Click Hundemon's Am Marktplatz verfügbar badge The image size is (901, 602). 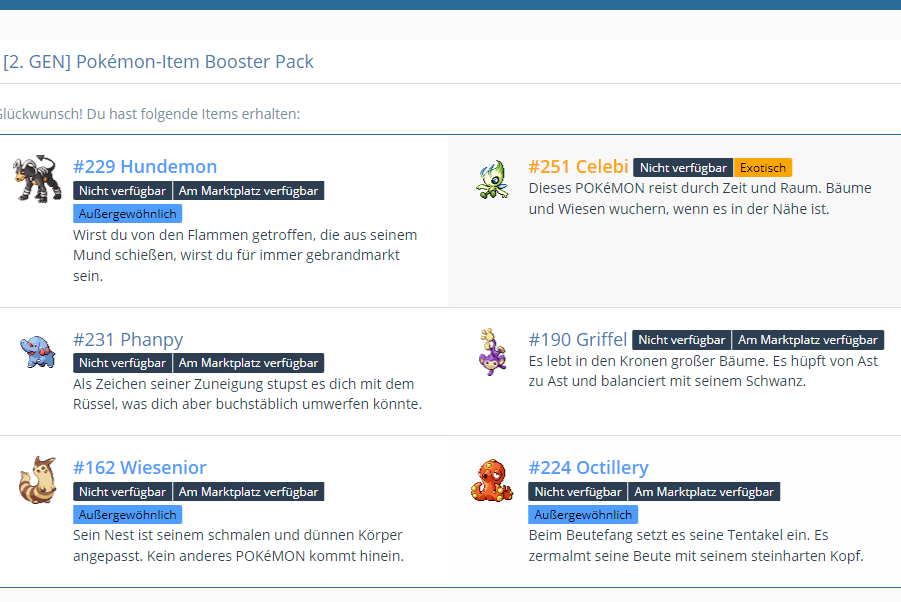coord(248,192)
